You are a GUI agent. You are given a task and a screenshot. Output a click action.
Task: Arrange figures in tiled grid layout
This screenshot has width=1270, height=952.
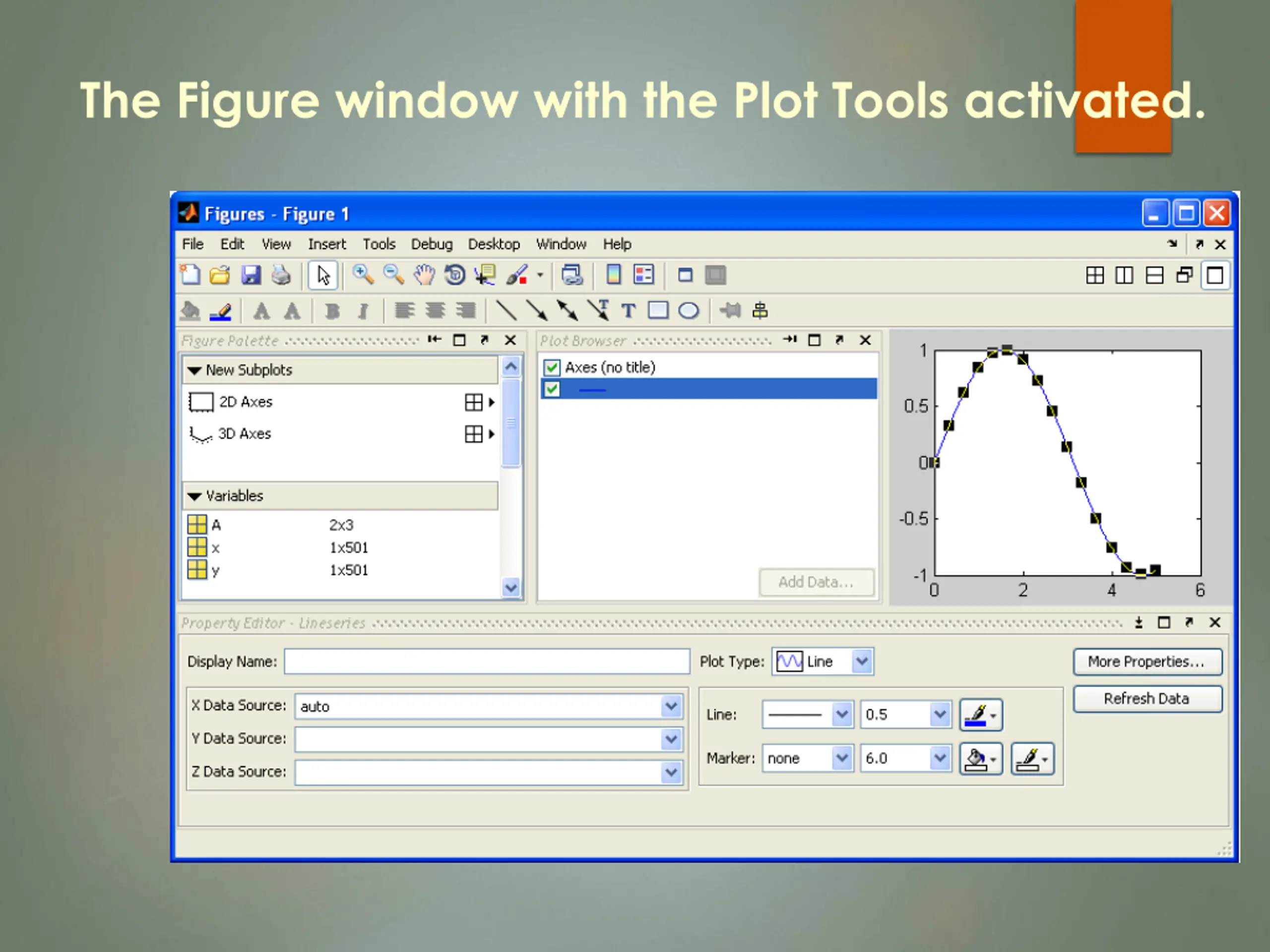click(x=1095, y=276)
